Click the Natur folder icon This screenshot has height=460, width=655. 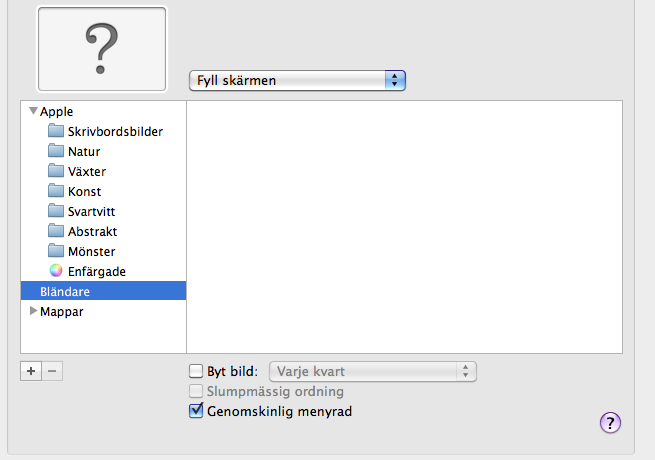click(x=56, y=151)
